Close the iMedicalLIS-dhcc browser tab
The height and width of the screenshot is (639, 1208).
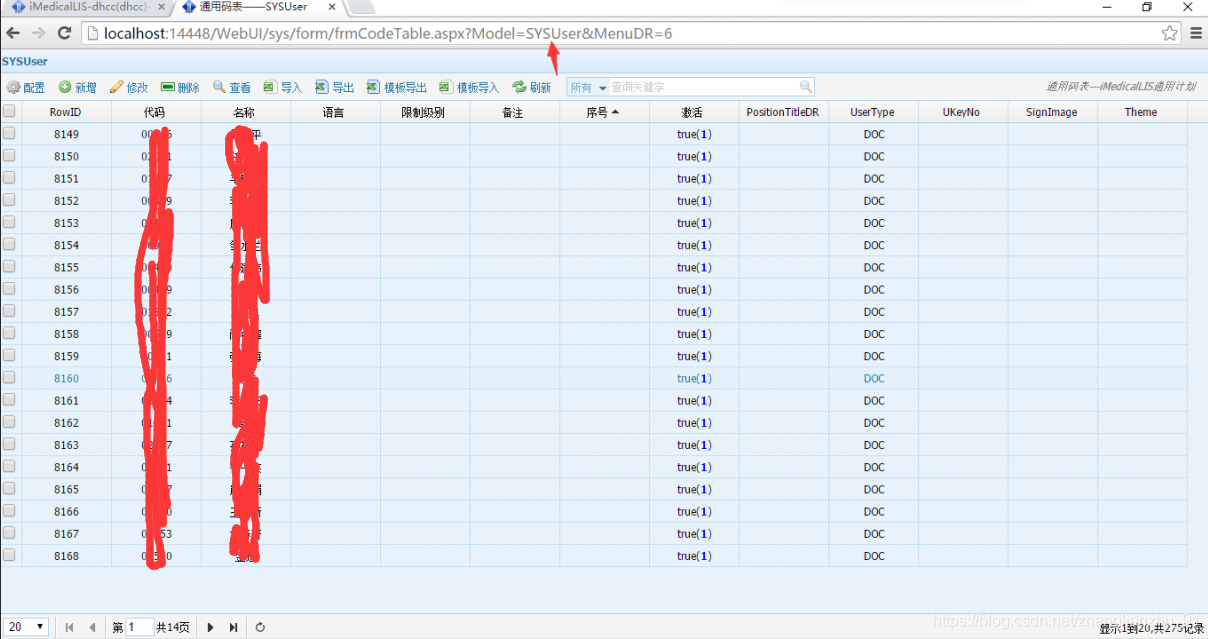point(161,7)
